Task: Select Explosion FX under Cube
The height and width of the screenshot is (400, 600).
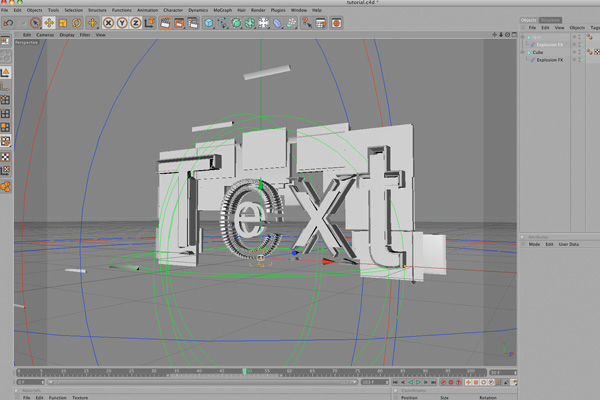Action: pos(549,60)
